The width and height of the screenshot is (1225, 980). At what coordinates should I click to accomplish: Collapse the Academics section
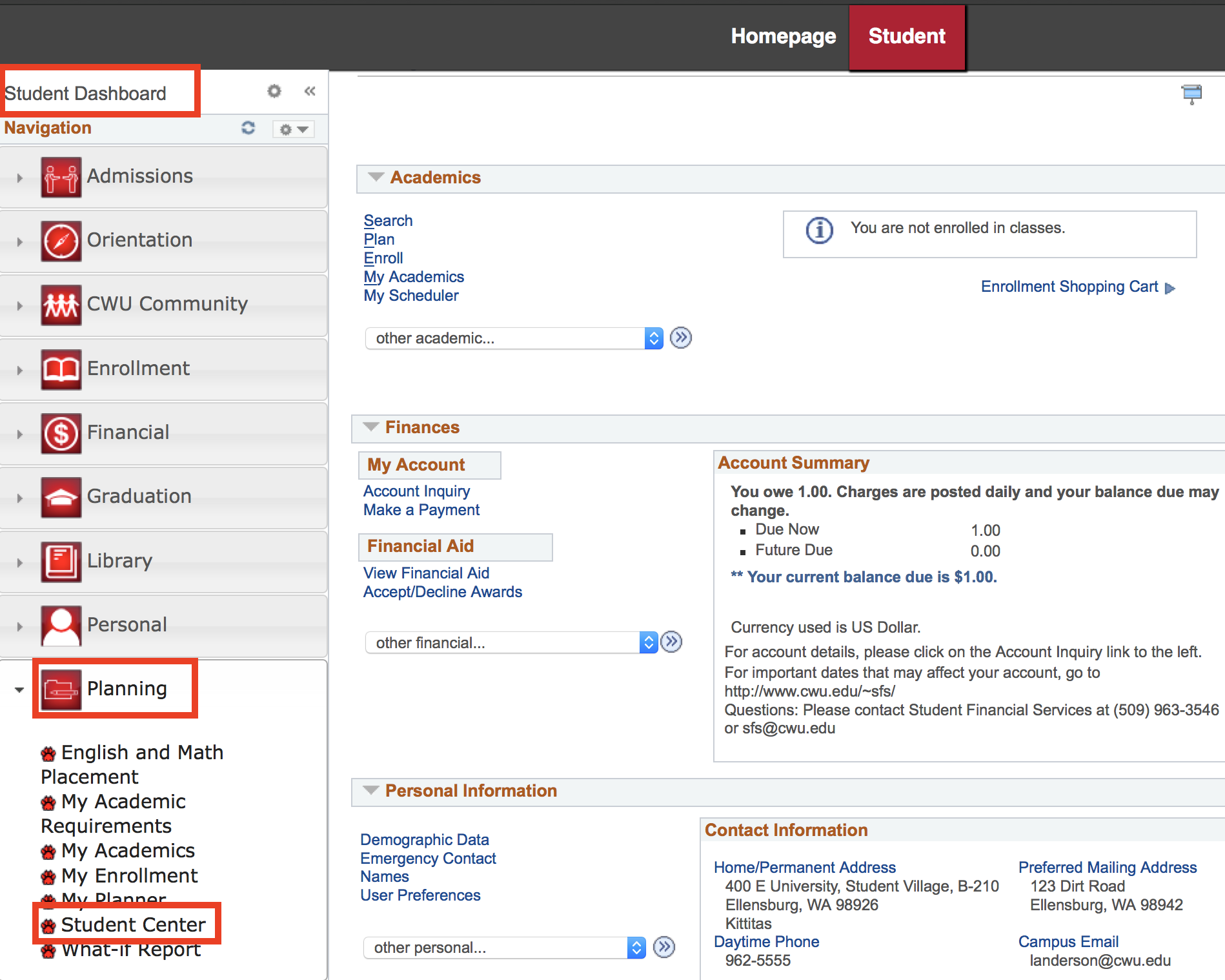click(375, 177)
